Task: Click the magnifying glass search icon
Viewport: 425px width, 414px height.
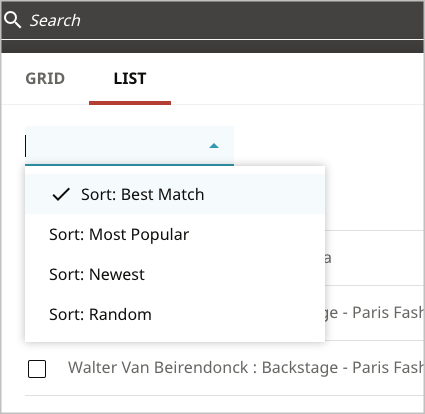Action: click(x=12, y=20)
